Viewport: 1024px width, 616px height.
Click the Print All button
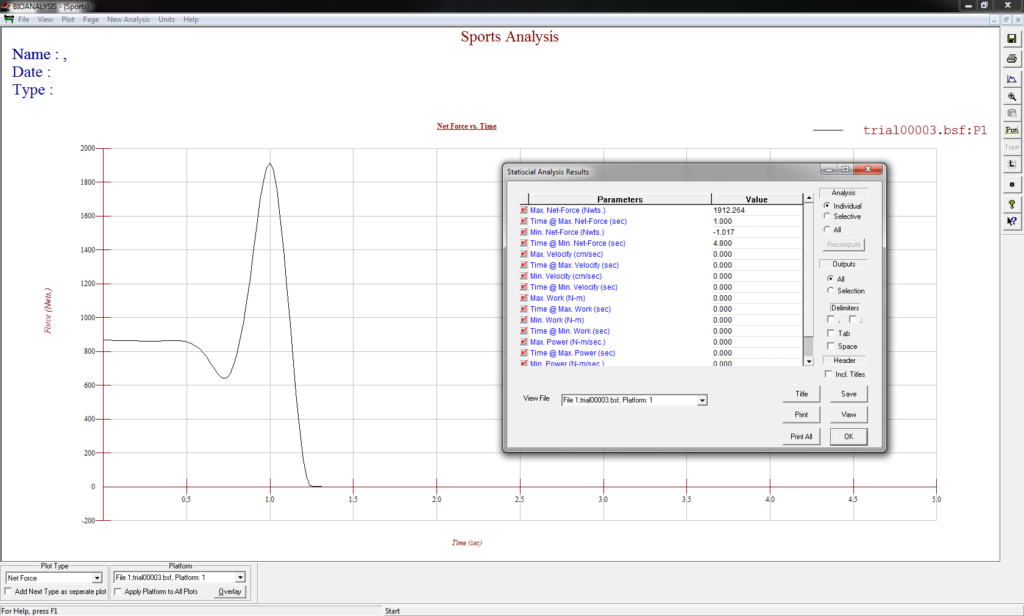tap(801, 436)
